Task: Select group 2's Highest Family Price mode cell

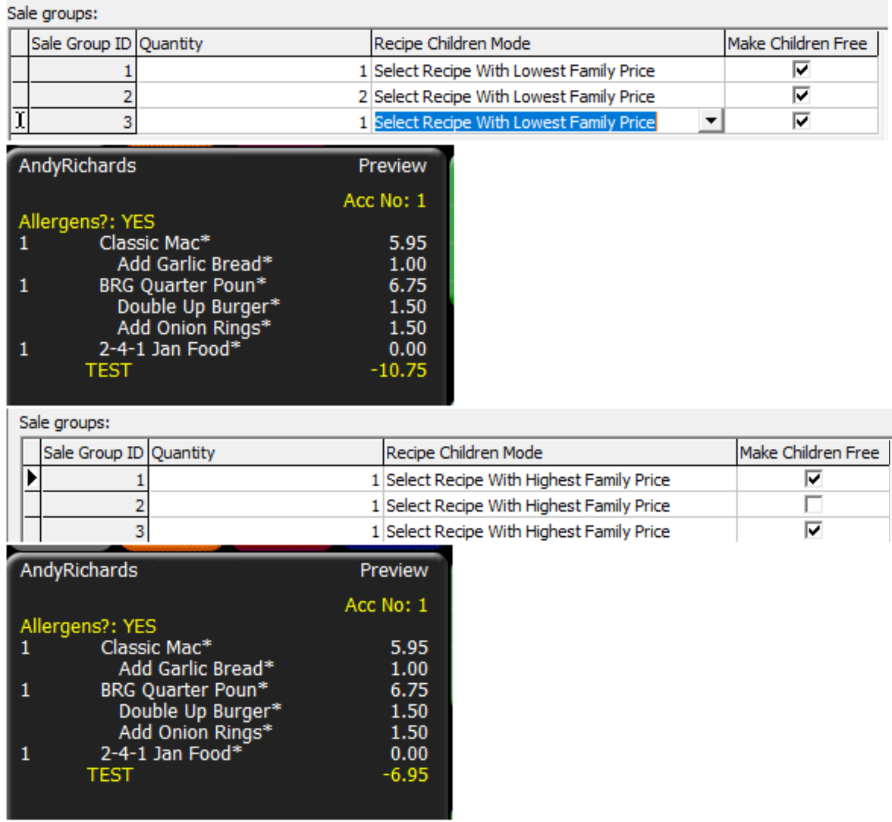Action: tap(528, 506)
